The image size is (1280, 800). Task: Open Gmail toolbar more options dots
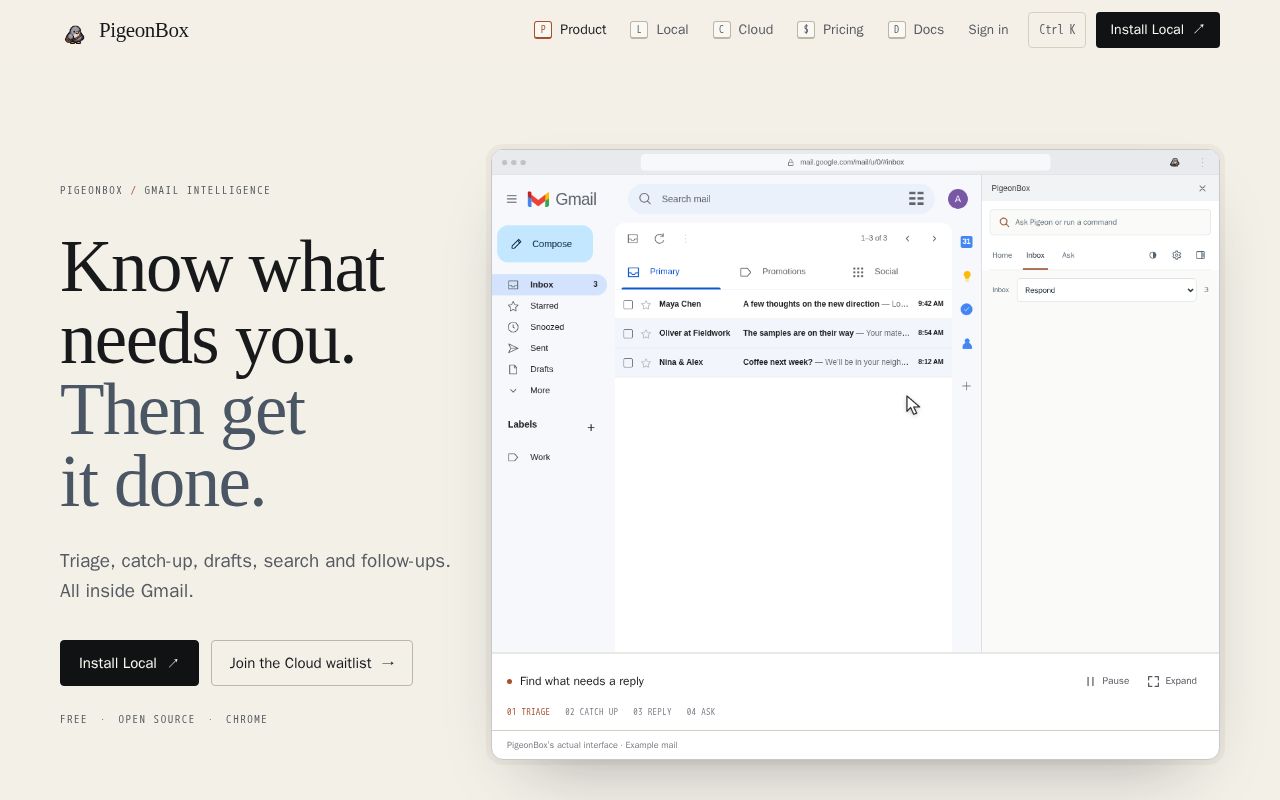point(685,238)
